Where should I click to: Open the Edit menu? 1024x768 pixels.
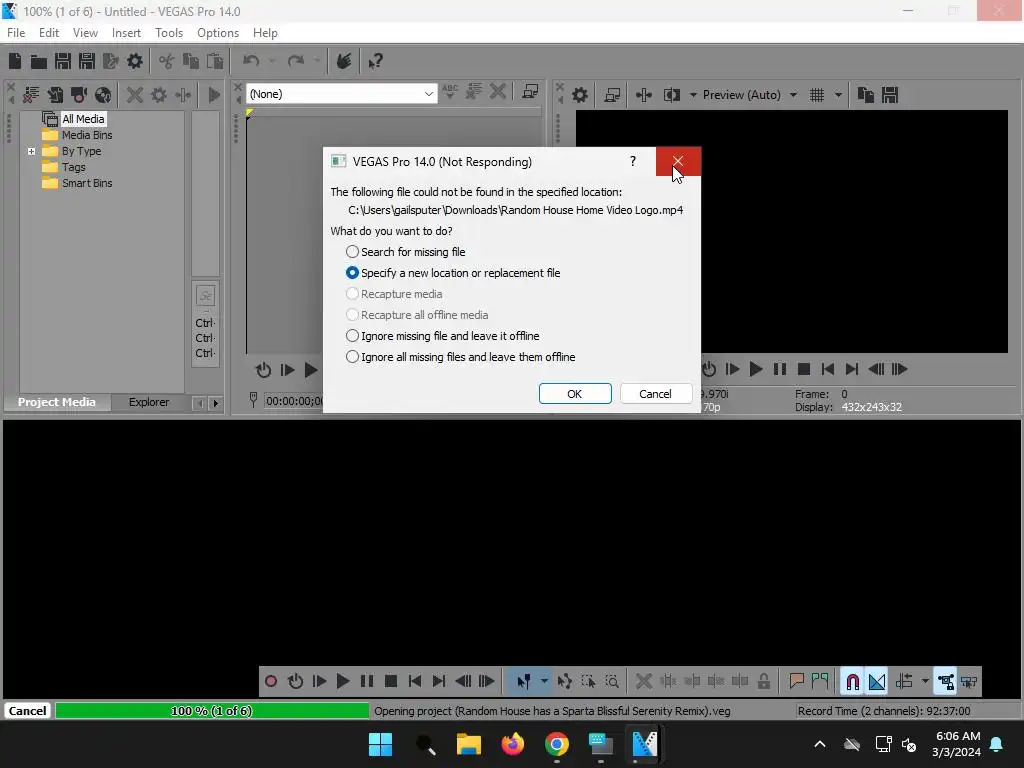(x=49, y=33)
